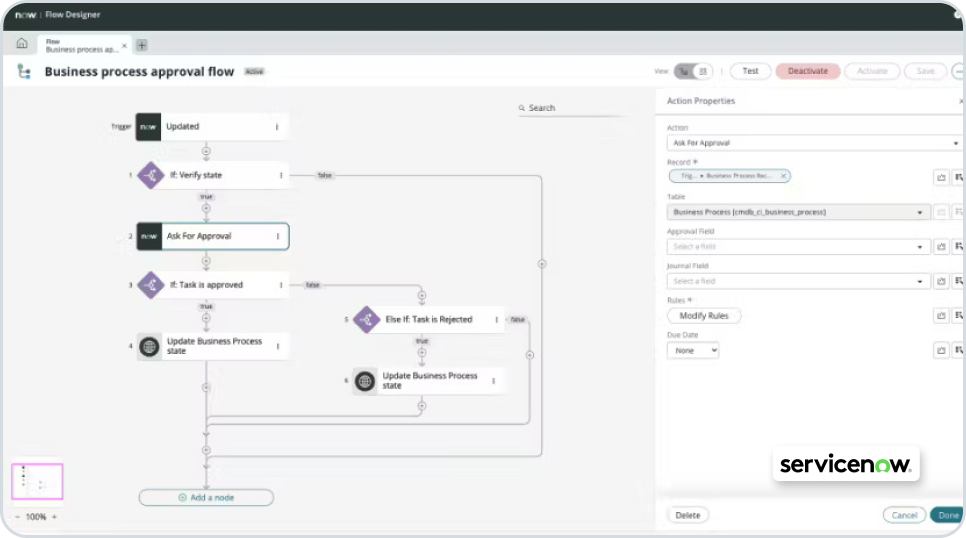The width and height of the screenshot is (966, 538).
Task: Select the Business process approval flow tab
Action: pos(80,45)
